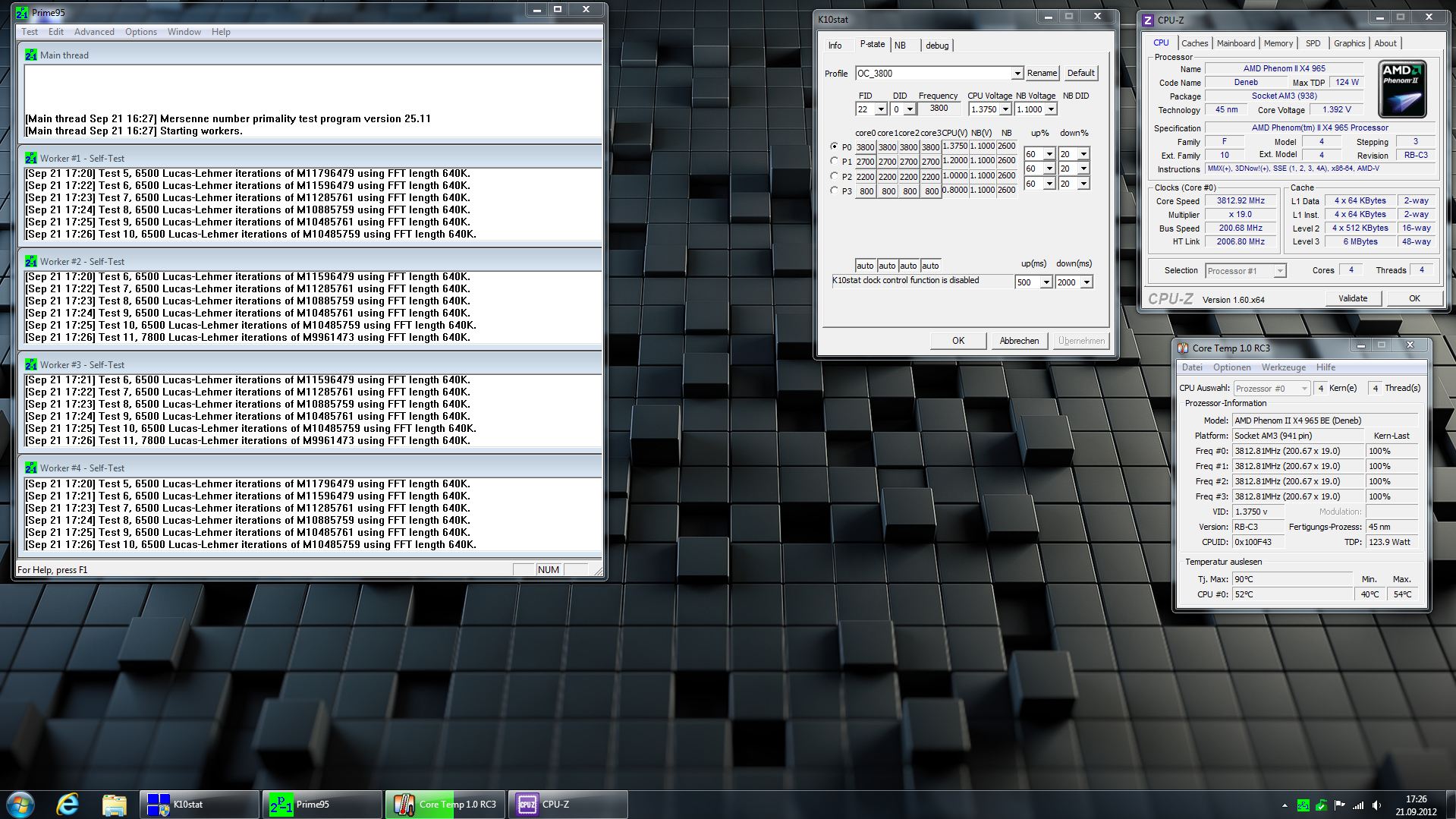The width and height of the screenshot is (1456, 819).
Task: Open the up(ms) 500 dropdown
Action: (x=1046, y=282)
